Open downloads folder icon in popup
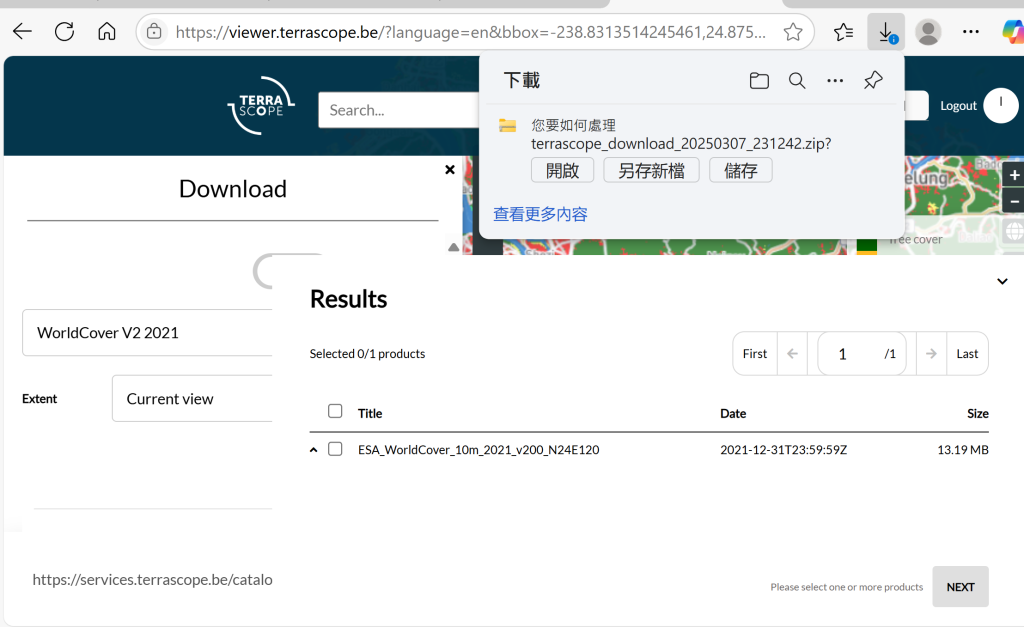Viewport: 1024px width, 627px height. (x=759, y=80)
